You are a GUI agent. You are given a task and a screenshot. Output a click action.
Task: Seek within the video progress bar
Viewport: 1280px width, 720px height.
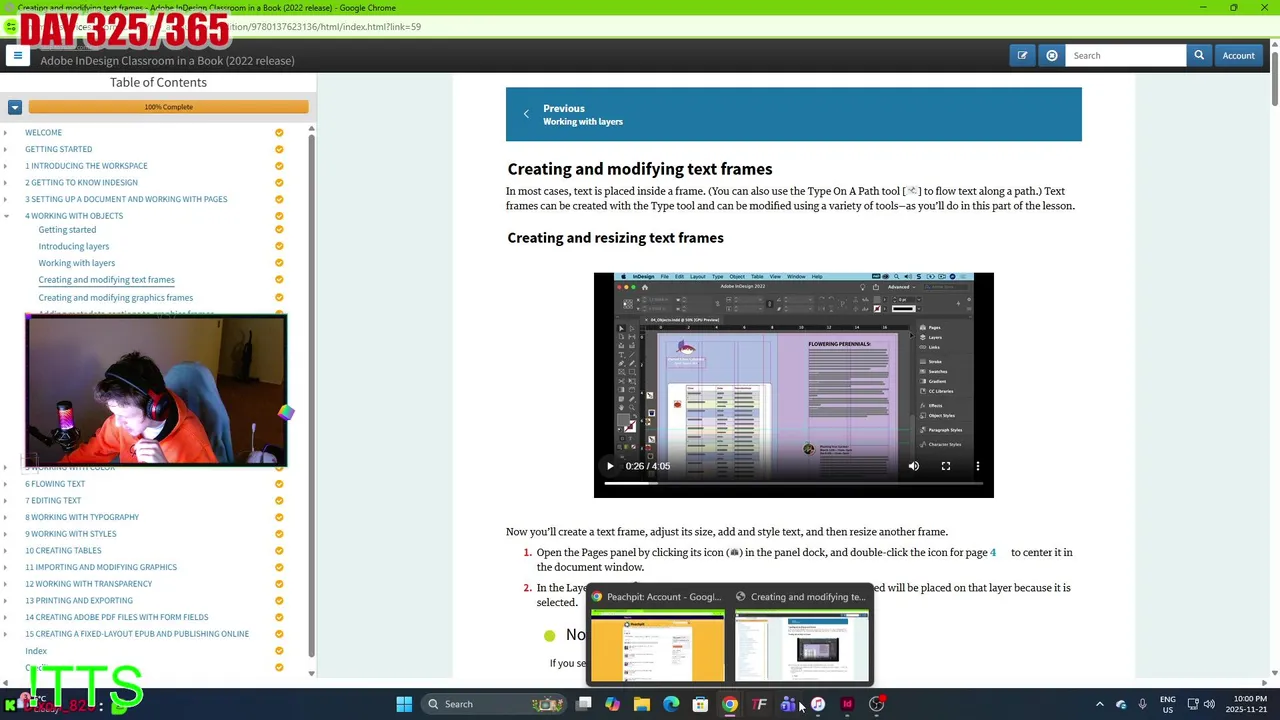793,484
